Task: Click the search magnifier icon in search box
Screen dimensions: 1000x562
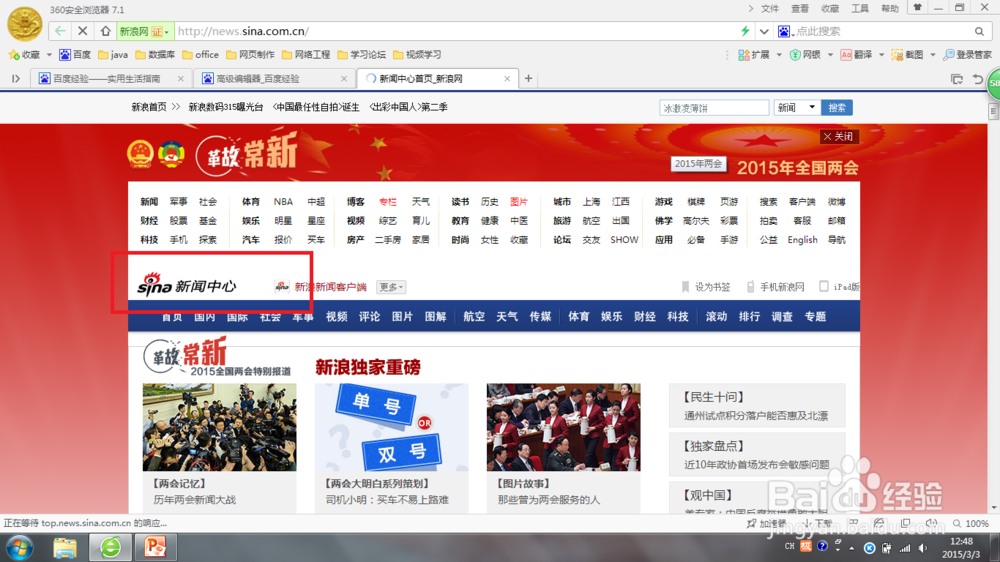Action: pyautogui.click(x=979, y=31)
